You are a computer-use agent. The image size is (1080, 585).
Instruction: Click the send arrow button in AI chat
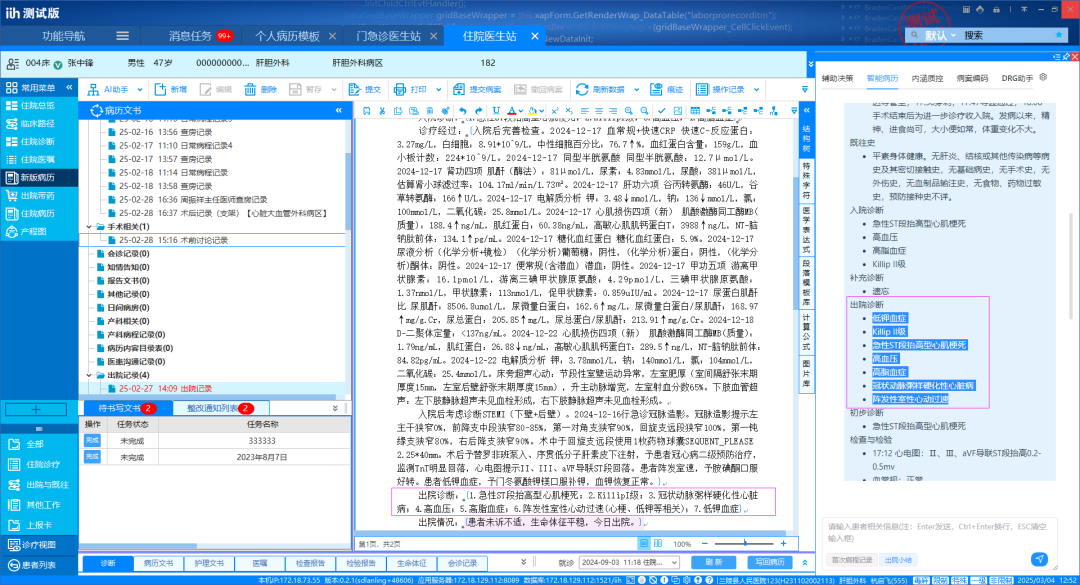[1039, 559]
